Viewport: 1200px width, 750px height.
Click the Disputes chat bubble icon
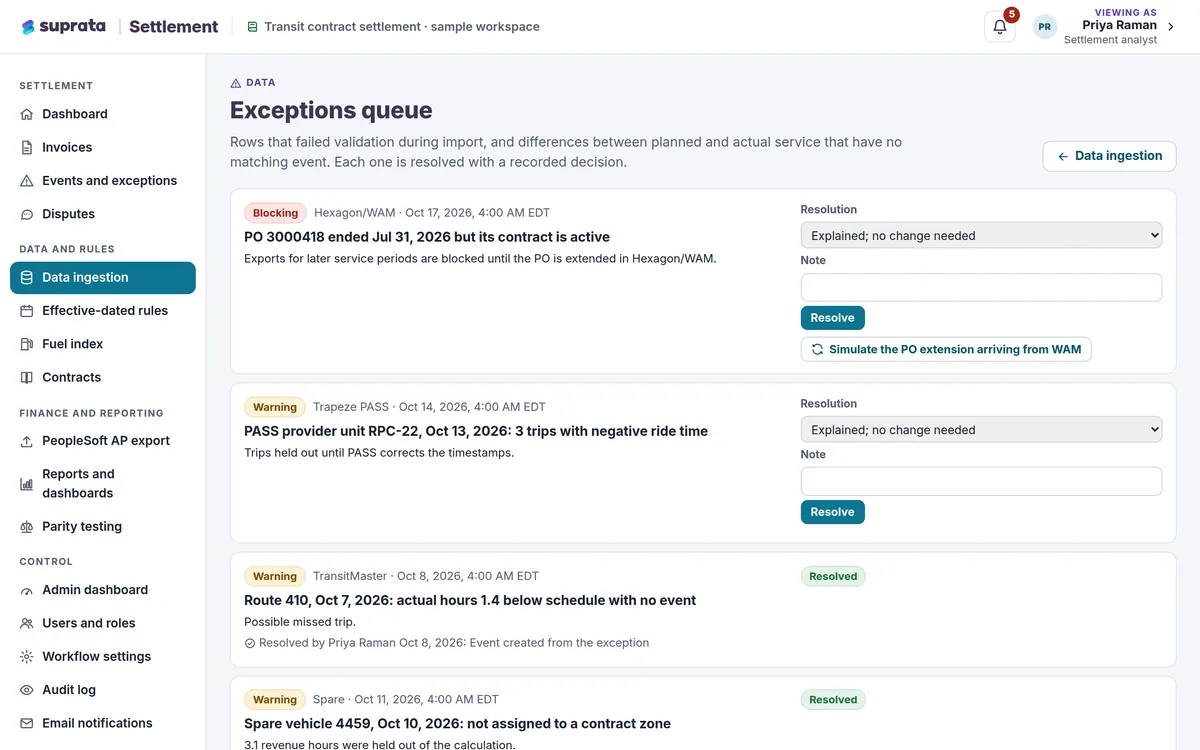point(27,214)
